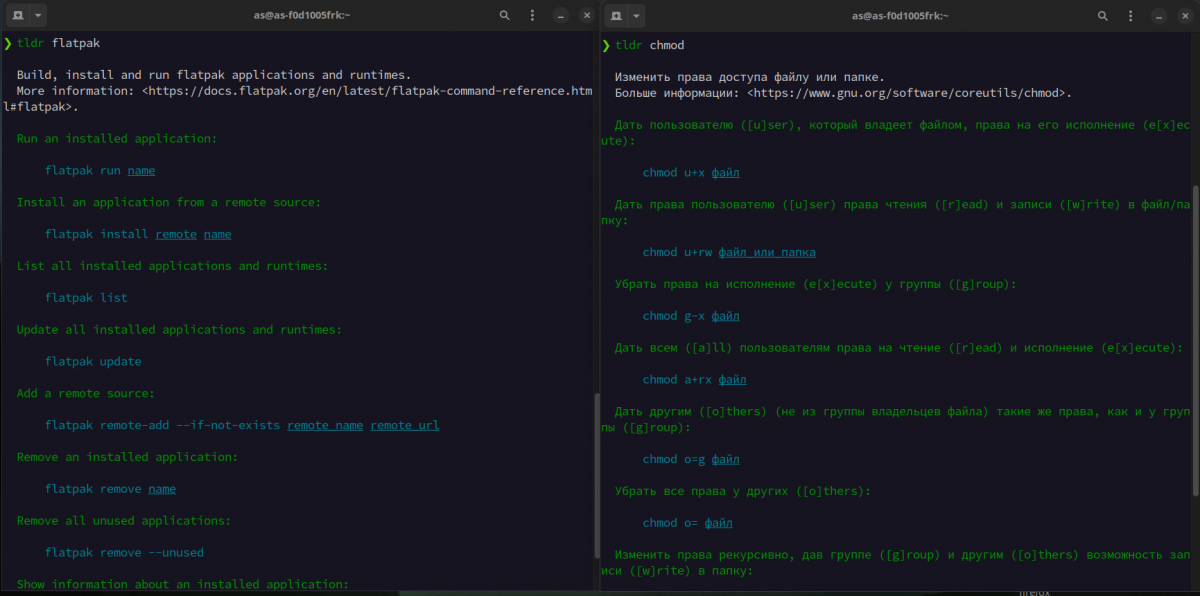This screenshot has height=596, width=1200.
Task: Click 'Дать всем ([a]ll) пользователям' description line
Action: (899, 348)
